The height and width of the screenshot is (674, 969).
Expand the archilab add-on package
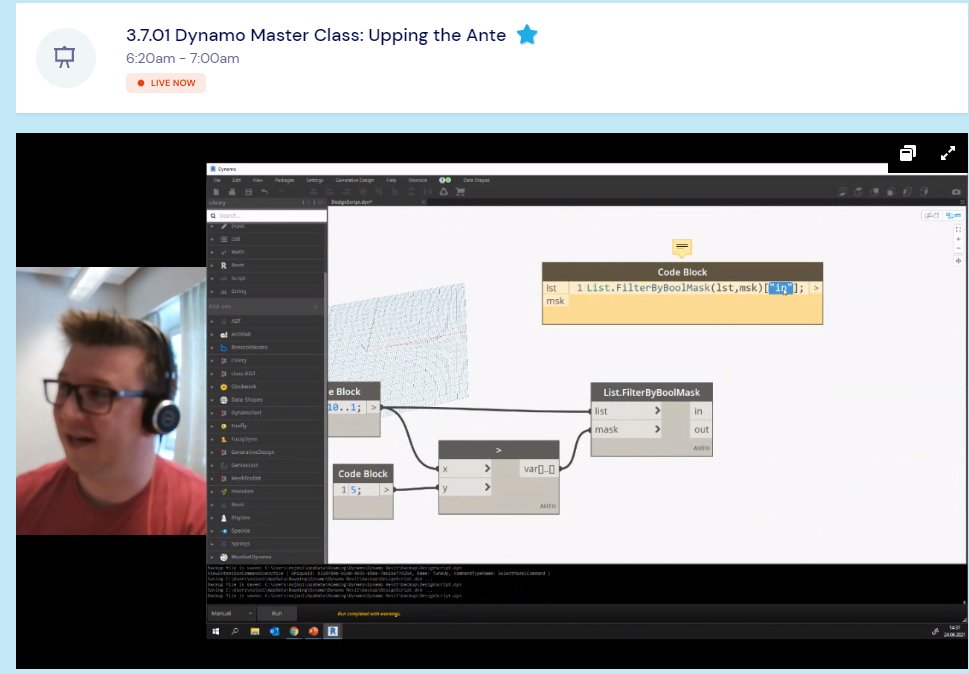266,334
